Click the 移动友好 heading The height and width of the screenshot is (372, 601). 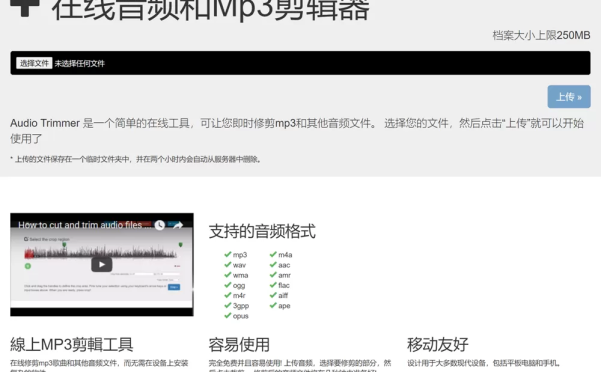coord(438,344)
